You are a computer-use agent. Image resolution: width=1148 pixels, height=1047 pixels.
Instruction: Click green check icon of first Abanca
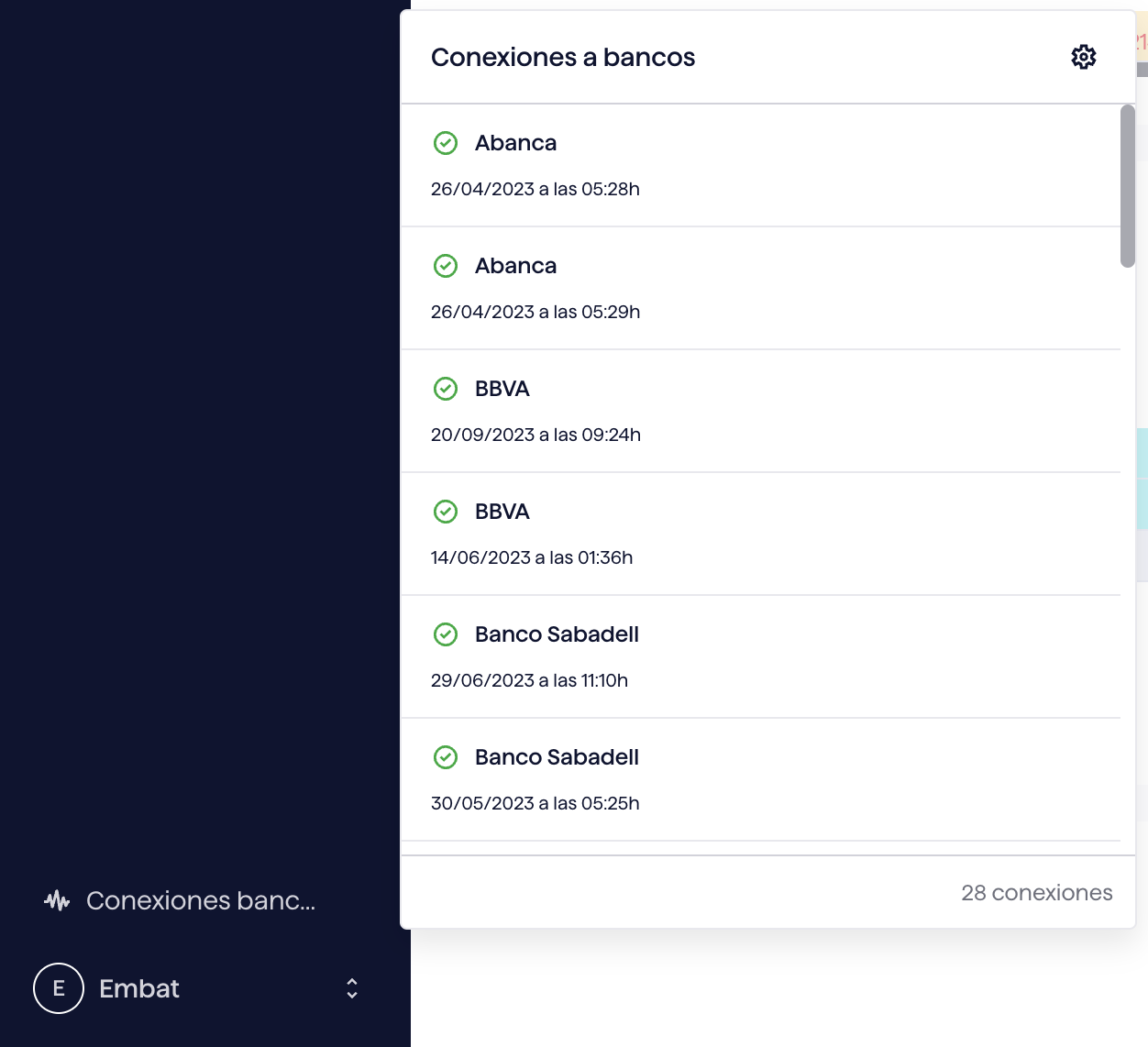point(446,143)
